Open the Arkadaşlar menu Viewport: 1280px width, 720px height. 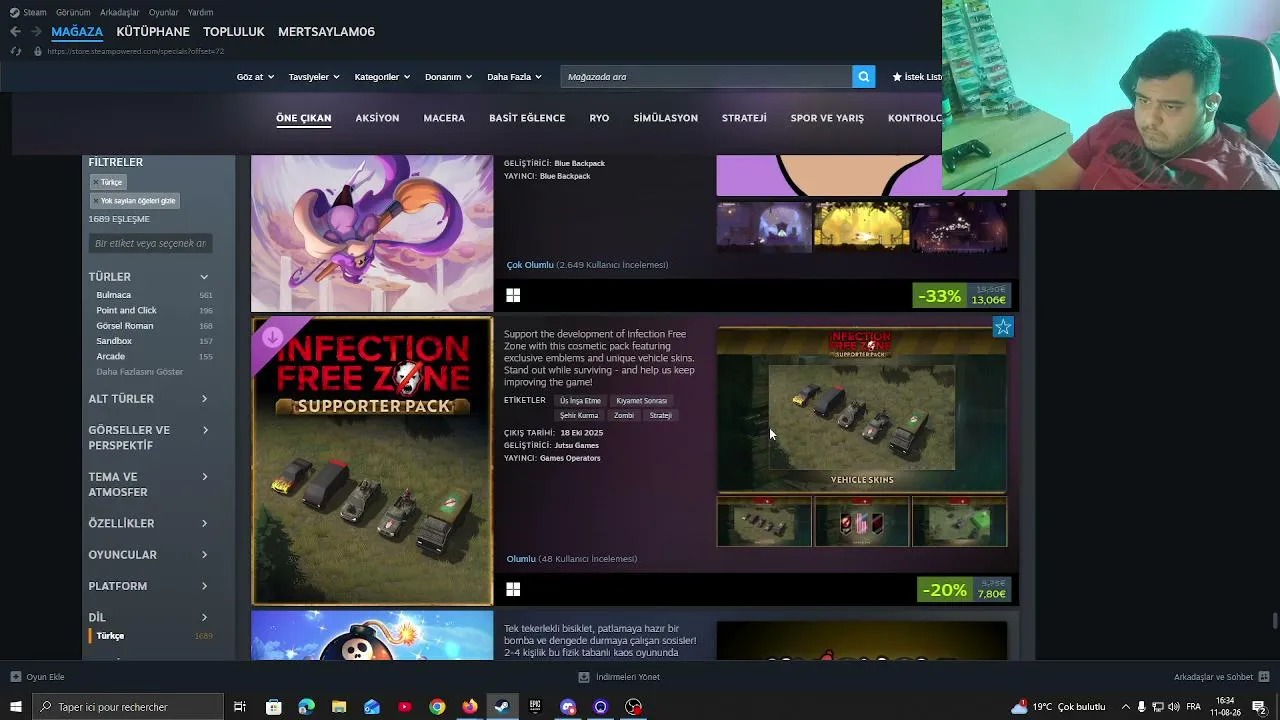(120, 12)
